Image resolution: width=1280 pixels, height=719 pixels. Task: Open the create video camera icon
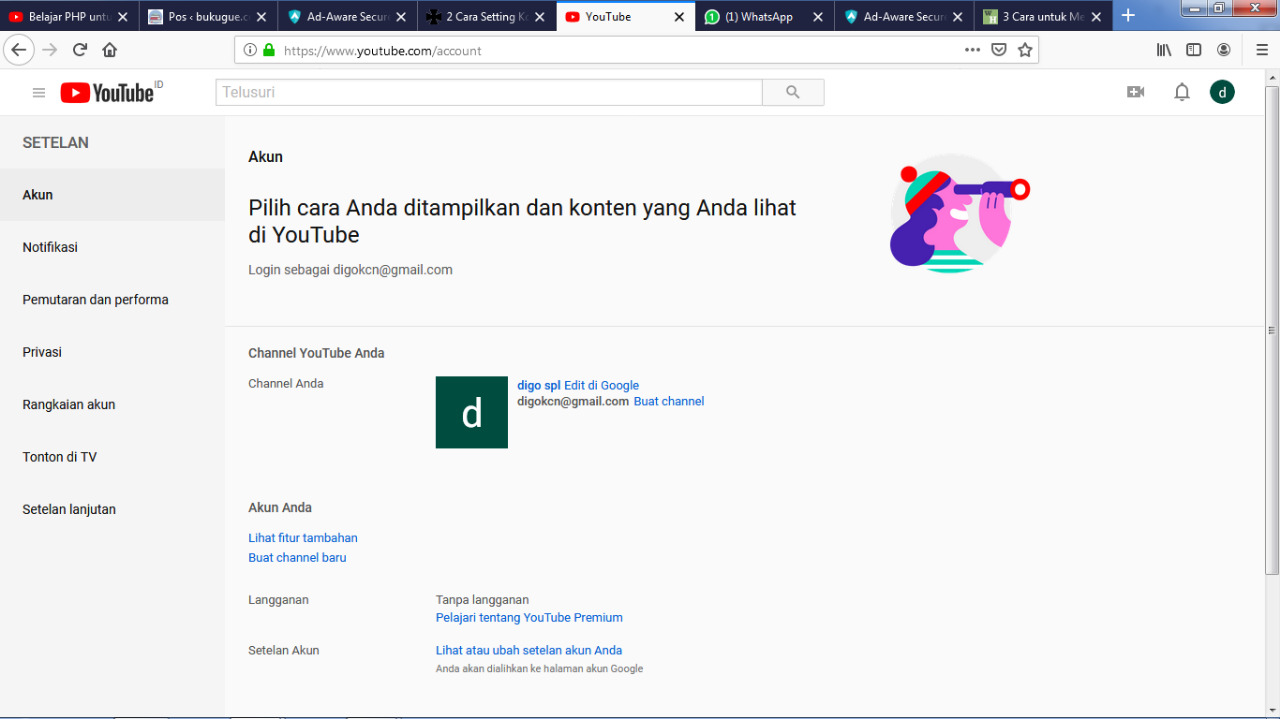(1135, 92)
